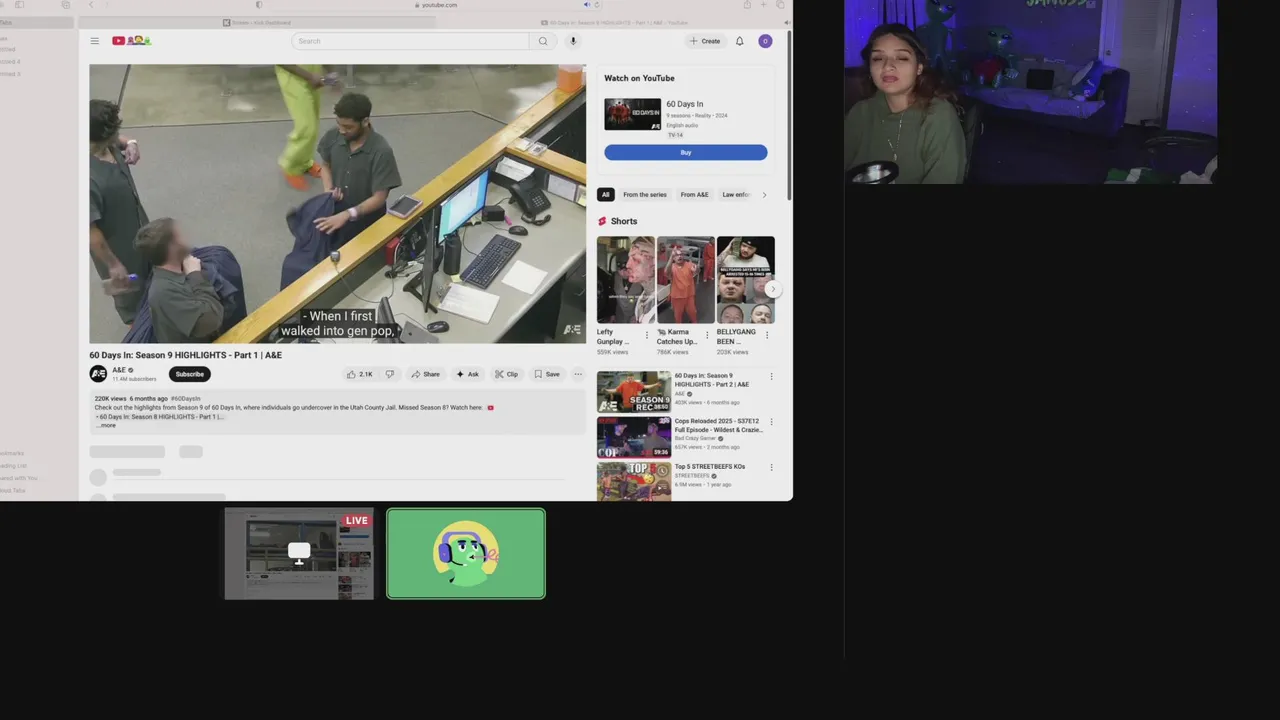The width and height of the screenshot is (1280, 720).
Task: Dislike the video
Action: (390, 374)
